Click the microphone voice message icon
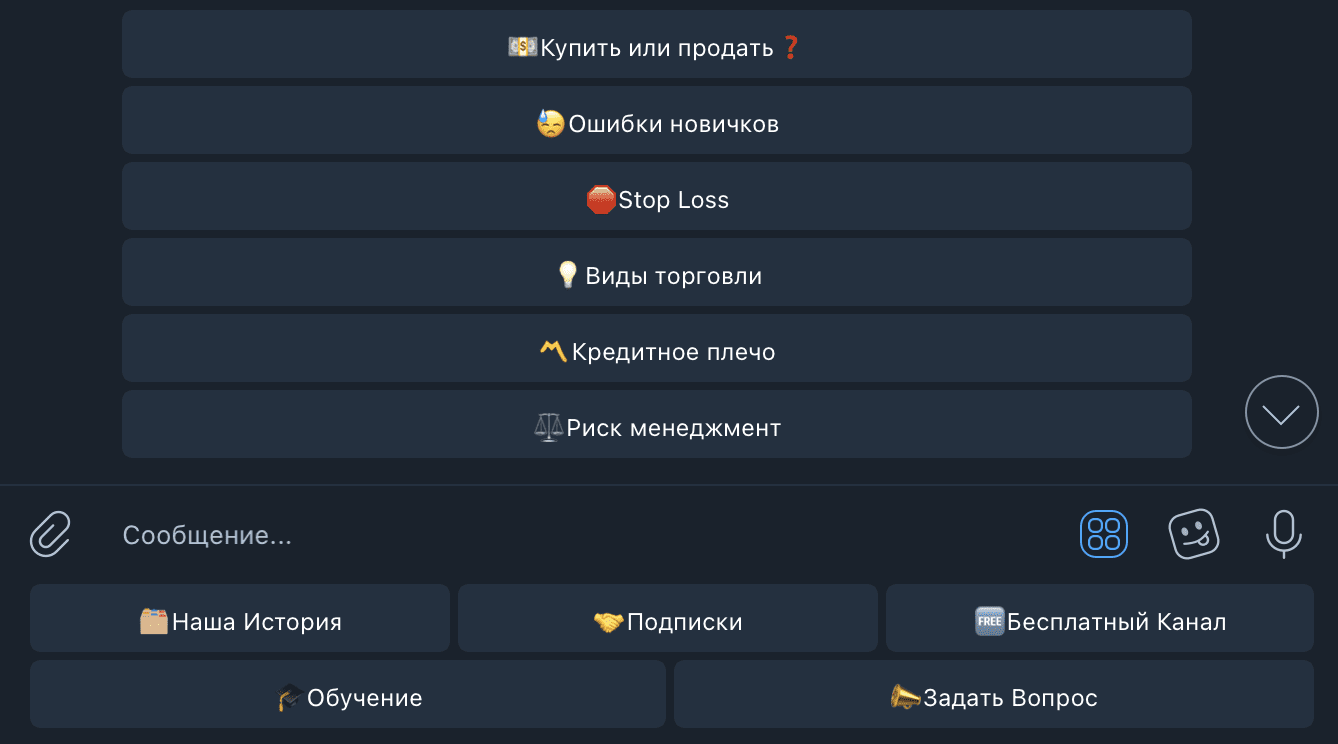 point(1283,534)
